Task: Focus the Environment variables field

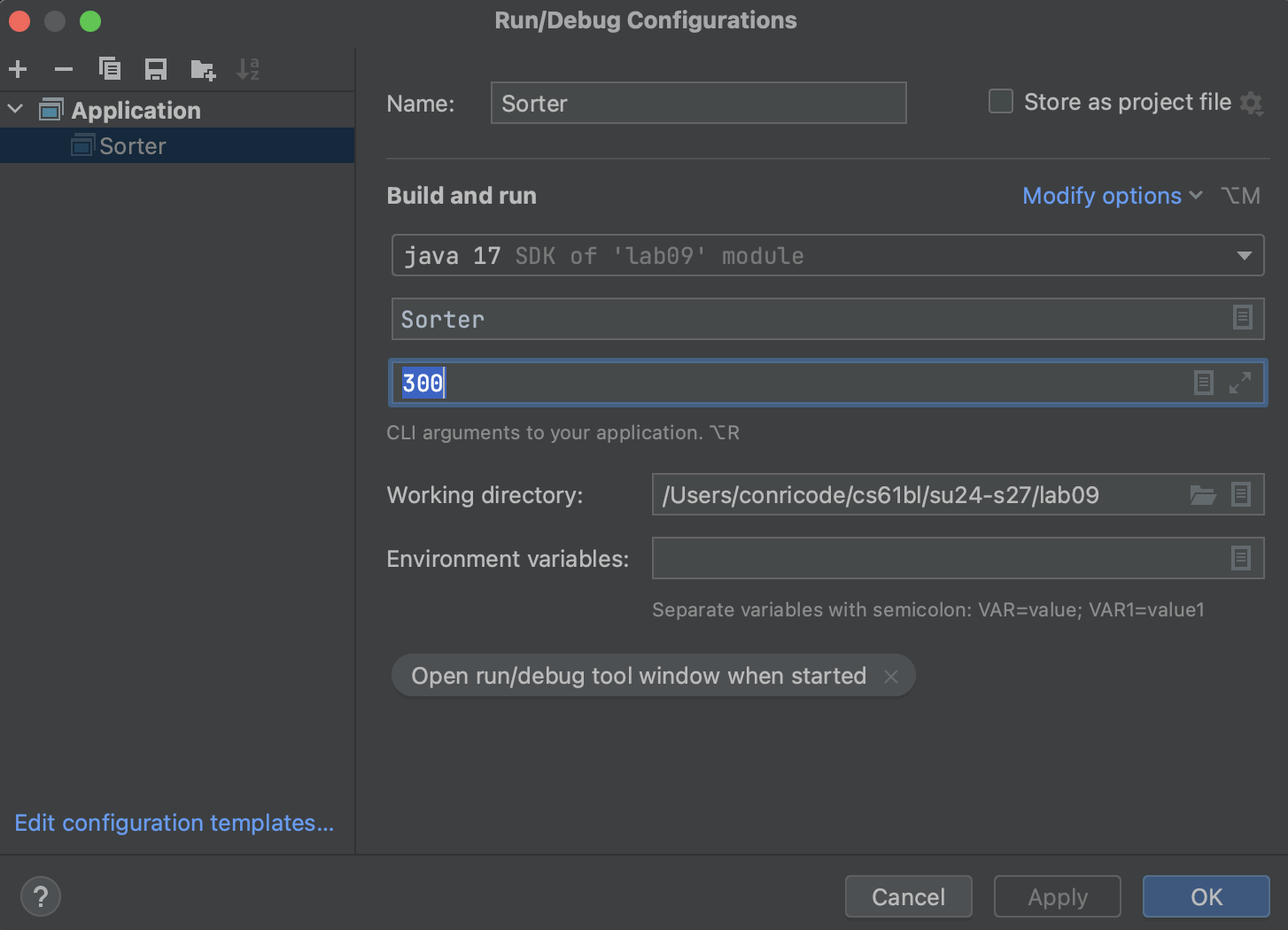Action: point(958,558)
